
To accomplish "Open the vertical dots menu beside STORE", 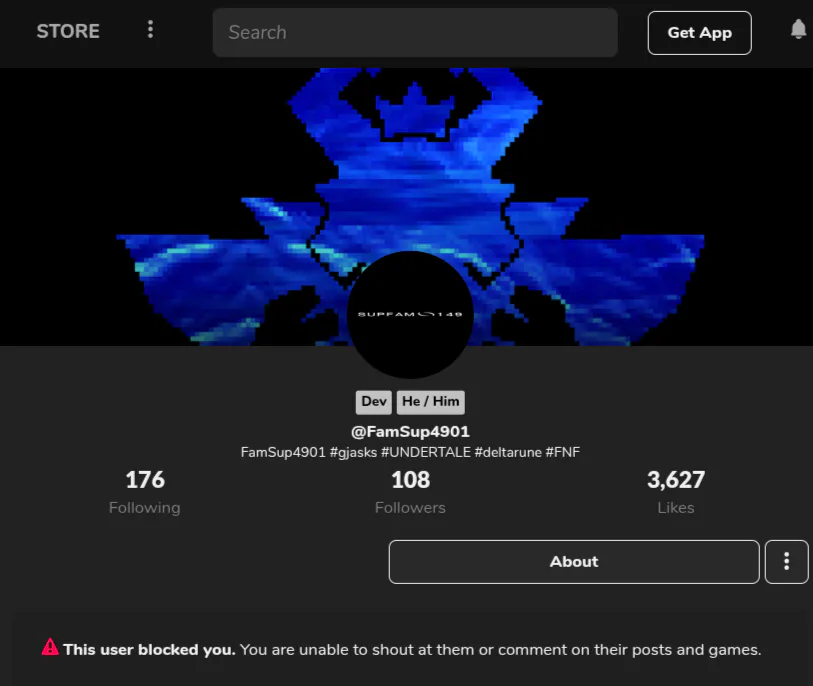I will (150, 30).
